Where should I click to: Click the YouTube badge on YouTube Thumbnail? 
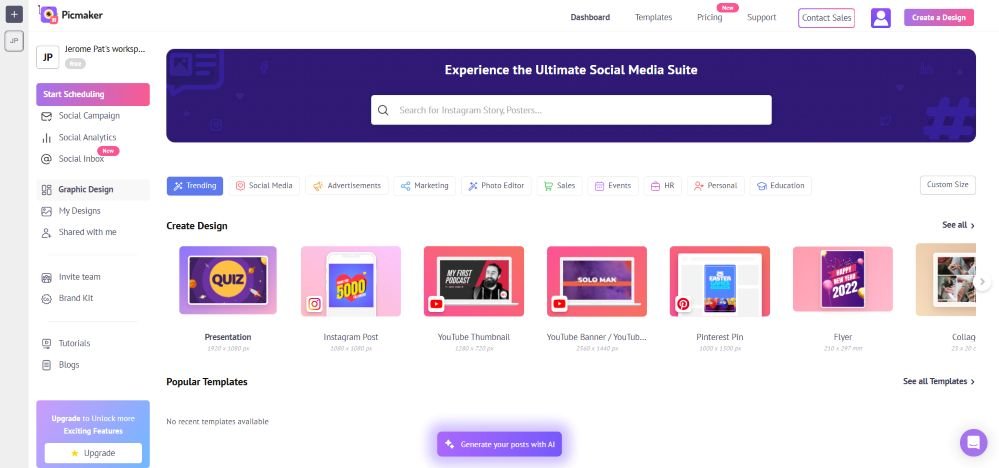click(436, 304)
